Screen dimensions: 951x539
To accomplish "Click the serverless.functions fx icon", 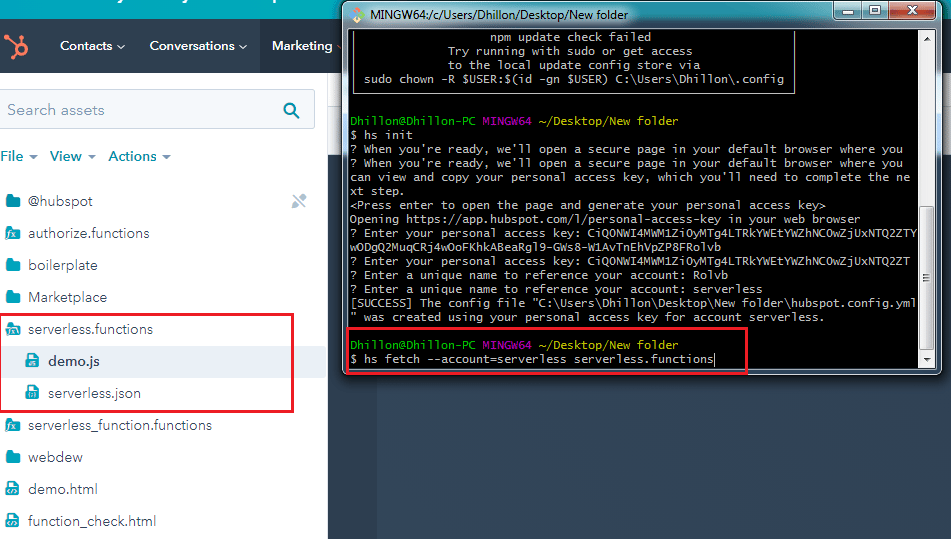I will (x=13, y=329).
